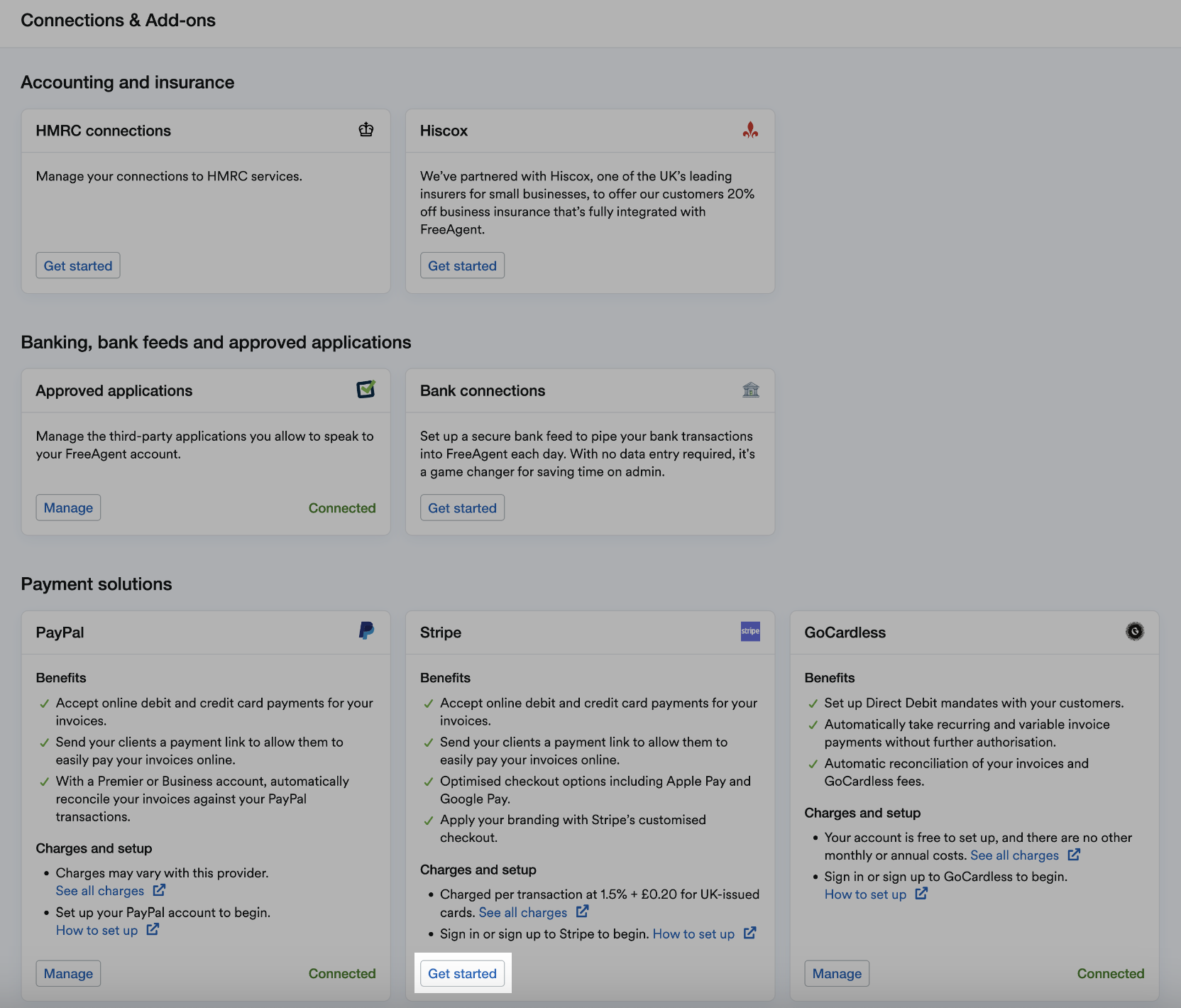Click the Accounting and insurance section heading

click(x=128, y=82)
